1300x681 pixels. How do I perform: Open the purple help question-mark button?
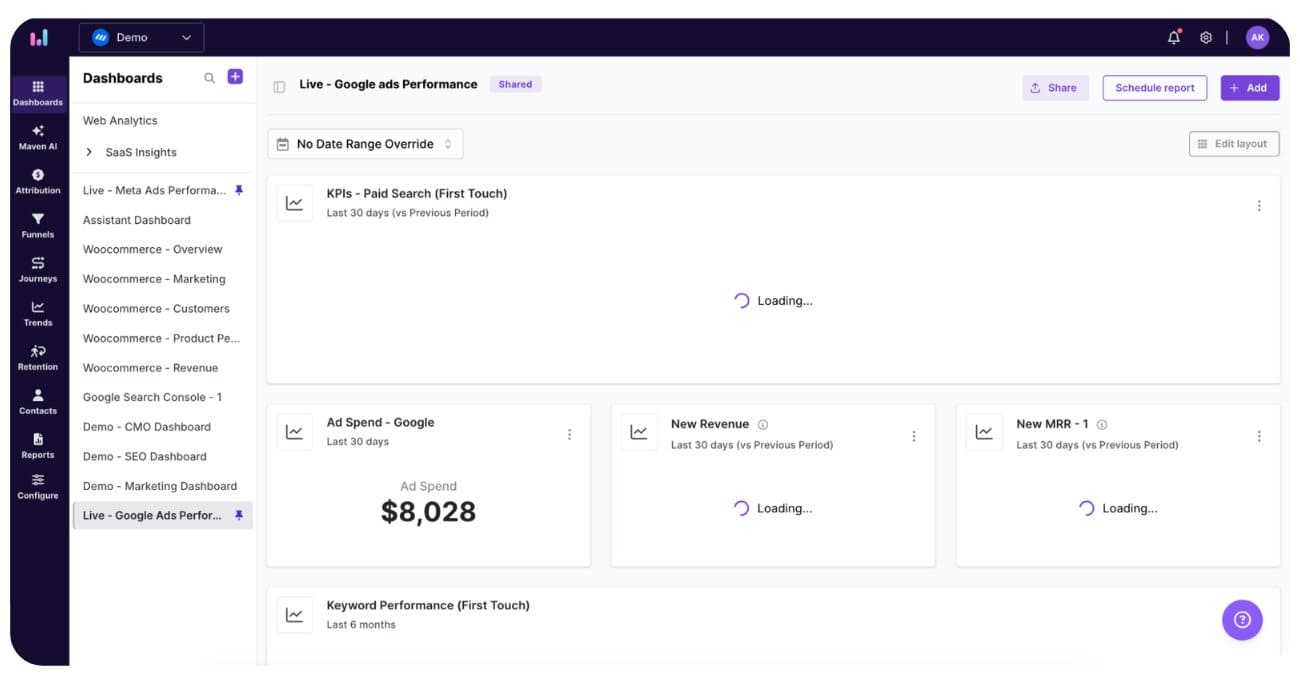pos(1242,620)
